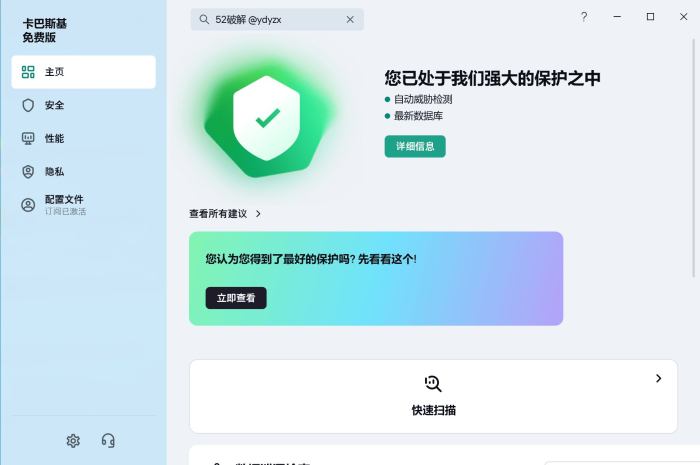Click the 性能 monitor icon
This screenshot has width=700, height=465.
[28, 138]
